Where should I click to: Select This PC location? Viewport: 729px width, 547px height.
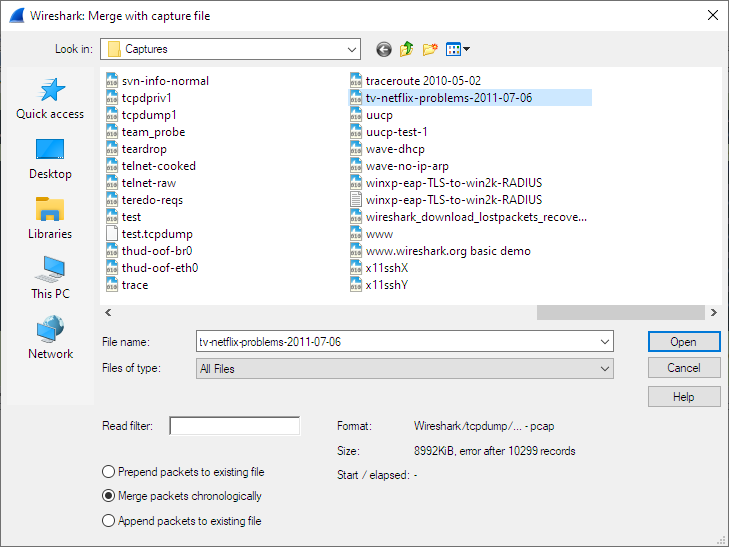50,279
